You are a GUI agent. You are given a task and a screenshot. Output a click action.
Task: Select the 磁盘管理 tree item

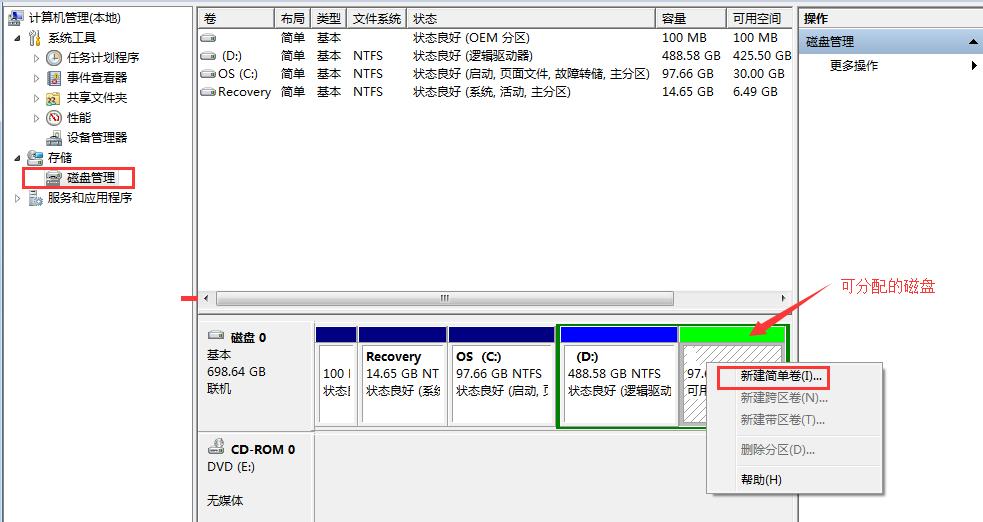91,178
